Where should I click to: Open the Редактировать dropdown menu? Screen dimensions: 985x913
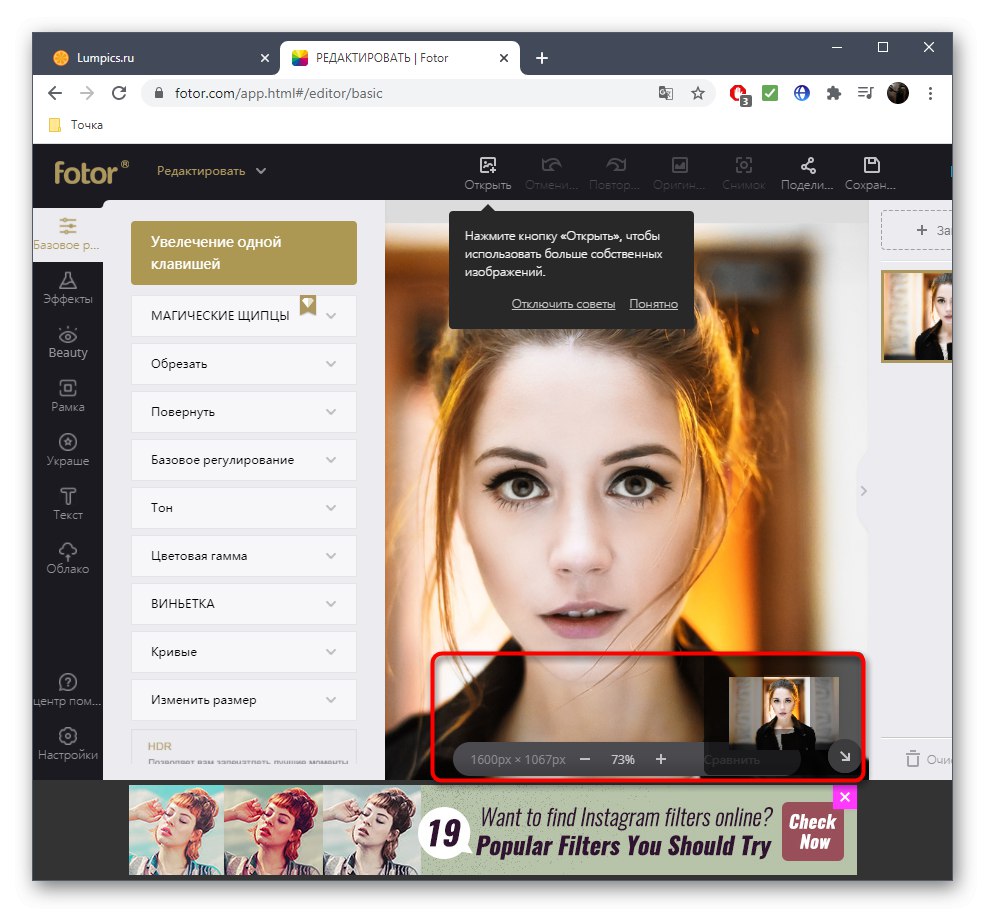click(x=211, y=171)
